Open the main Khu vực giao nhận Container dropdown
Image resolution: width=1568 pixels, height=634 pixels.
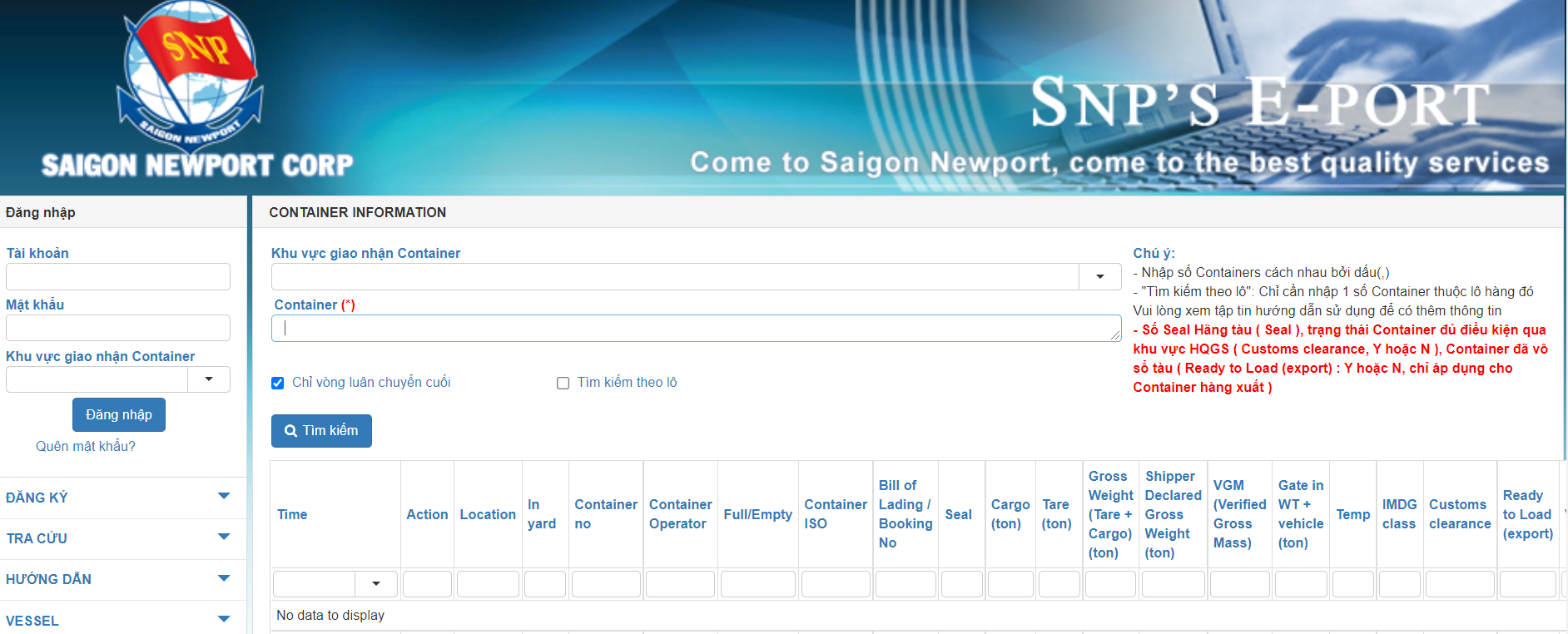click(1100, 277)
